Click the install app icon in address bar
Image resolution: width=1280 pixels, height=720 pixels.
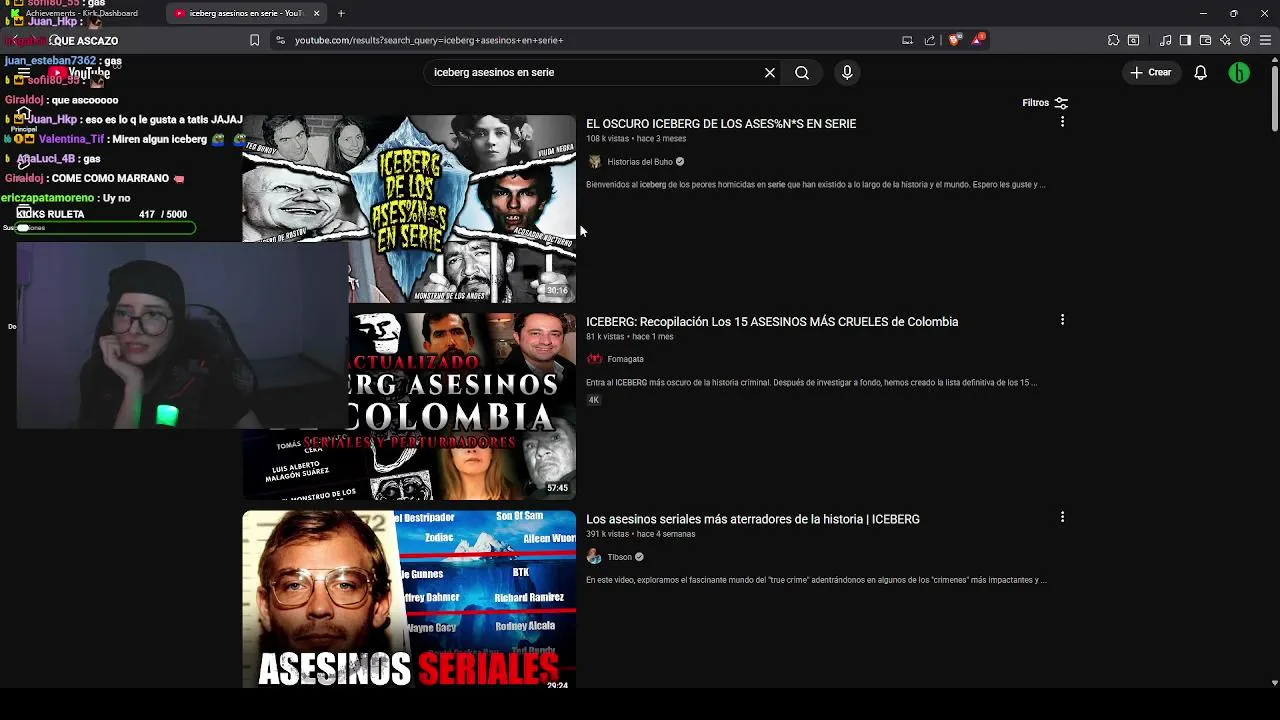907,40
